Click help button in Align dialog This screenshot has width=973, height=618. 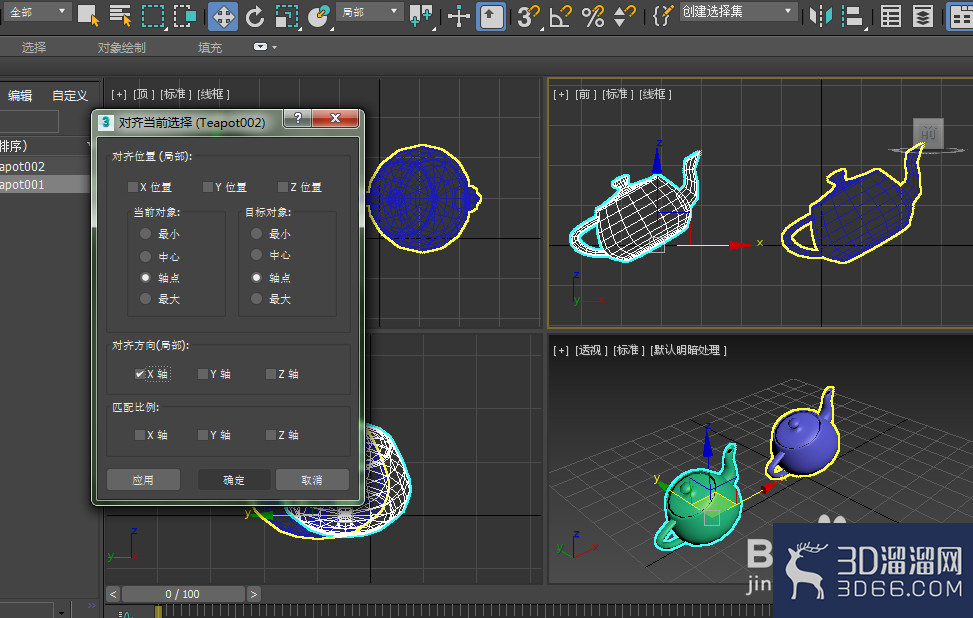[x=298, y=118]
